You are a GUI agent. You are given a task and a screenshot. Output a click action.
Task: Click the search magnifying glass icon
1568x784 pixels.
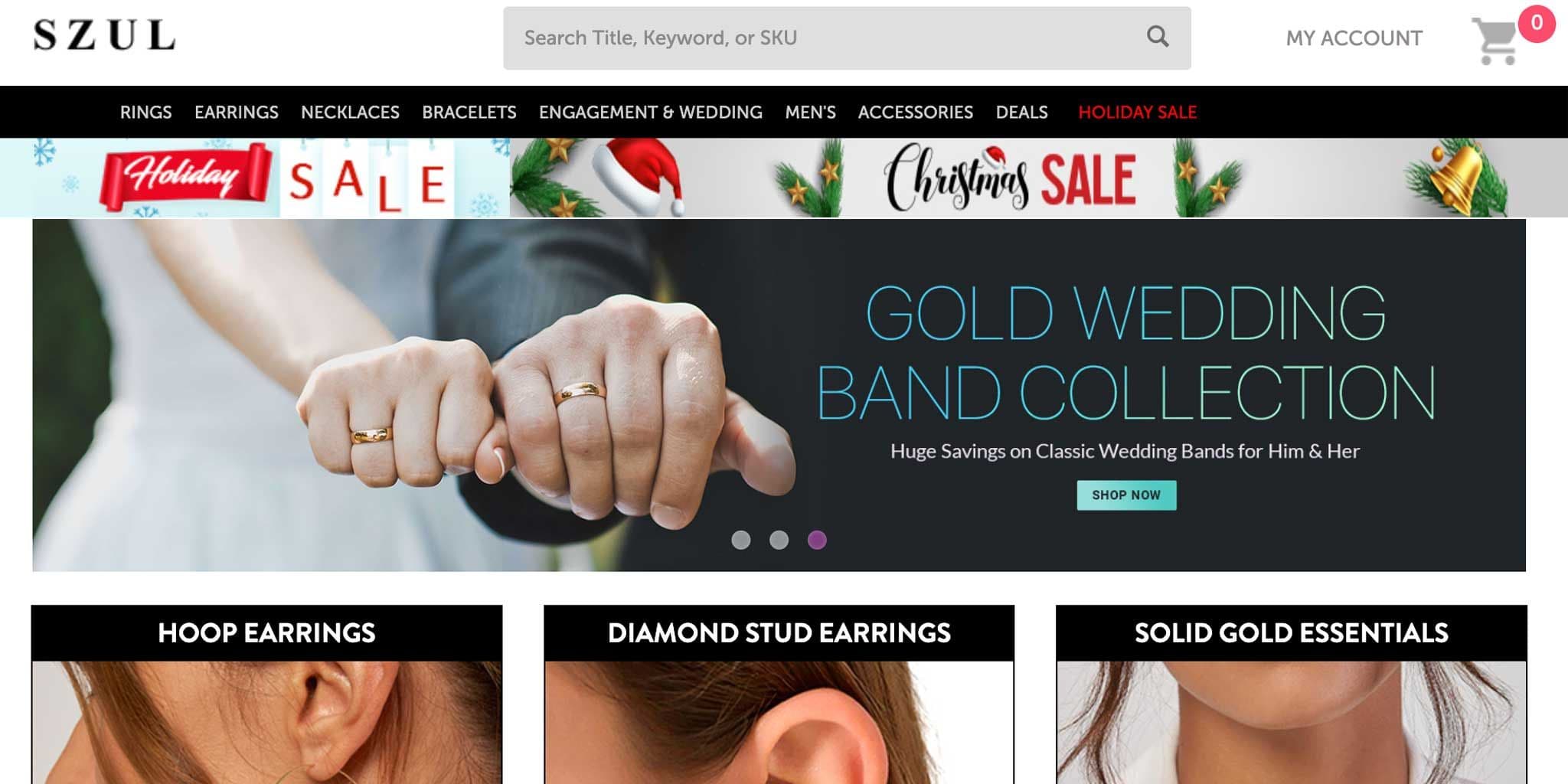point(1157,37)
